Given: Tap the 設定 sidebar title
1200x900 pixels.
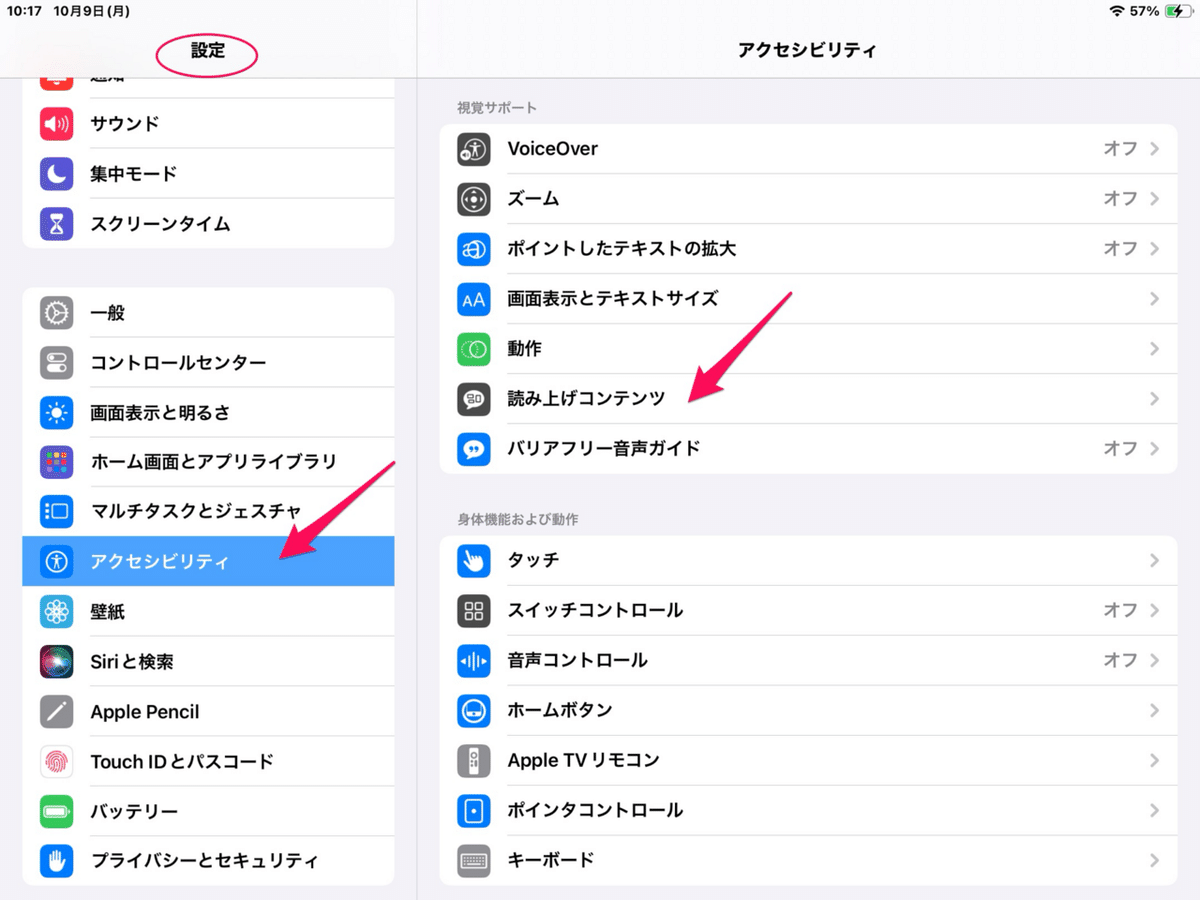Looking at the screenshot, I should point(208,51).
